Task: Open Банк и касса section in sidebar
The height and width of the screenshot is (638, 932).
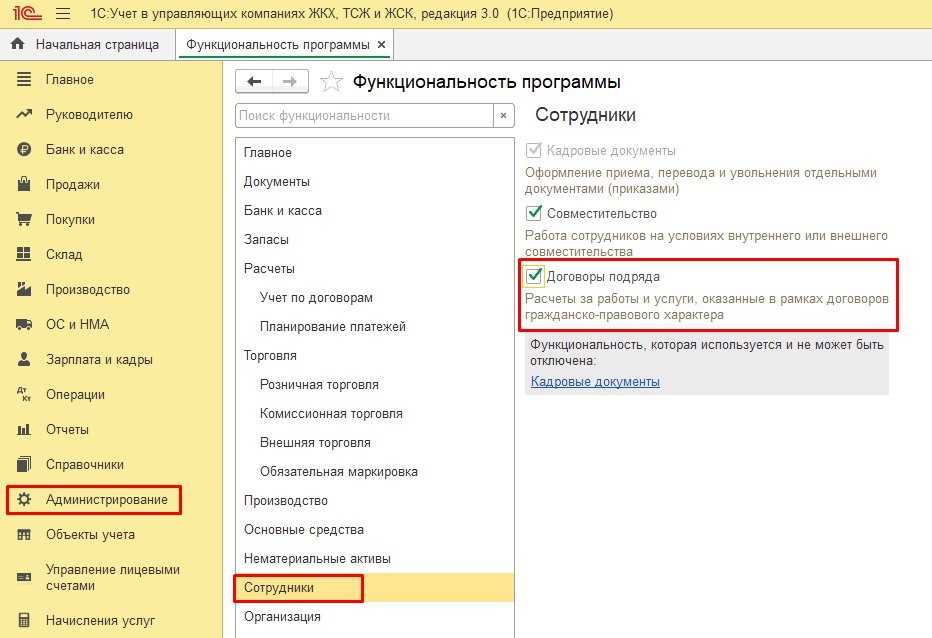Action: coord(85,149)
